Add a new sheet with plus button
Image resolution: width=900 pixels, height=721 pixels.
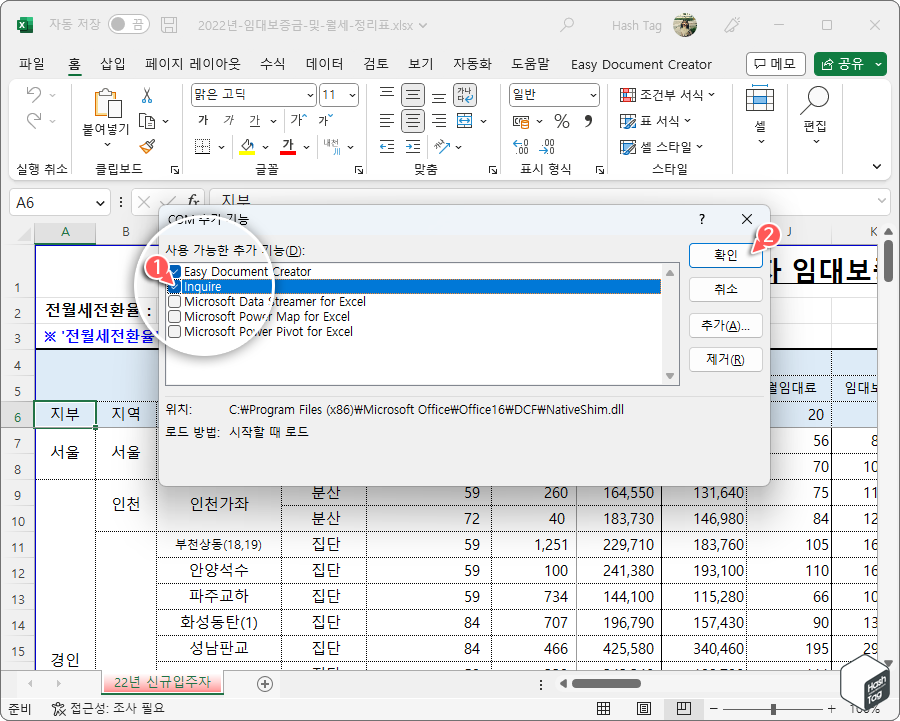(265, 684)
